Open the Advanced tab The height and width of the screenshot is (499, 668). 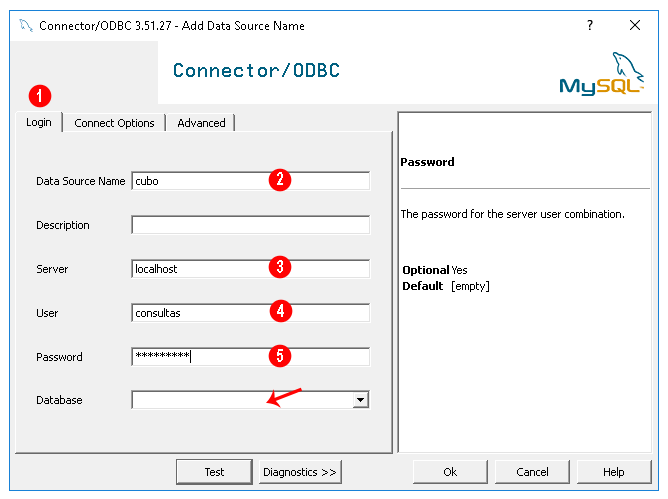[x=201, y=123]
